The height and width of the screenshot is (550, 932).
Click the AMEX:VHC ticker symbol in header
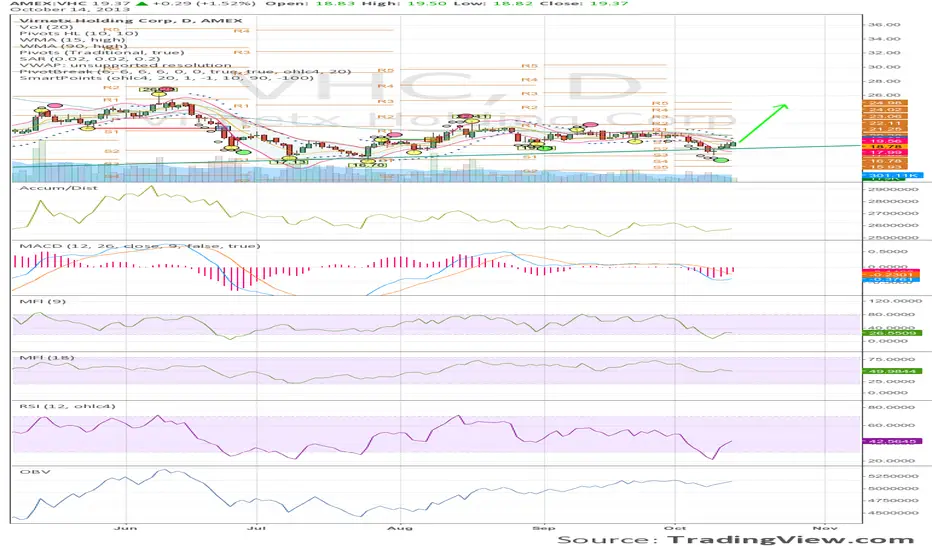tap(48, 3)
